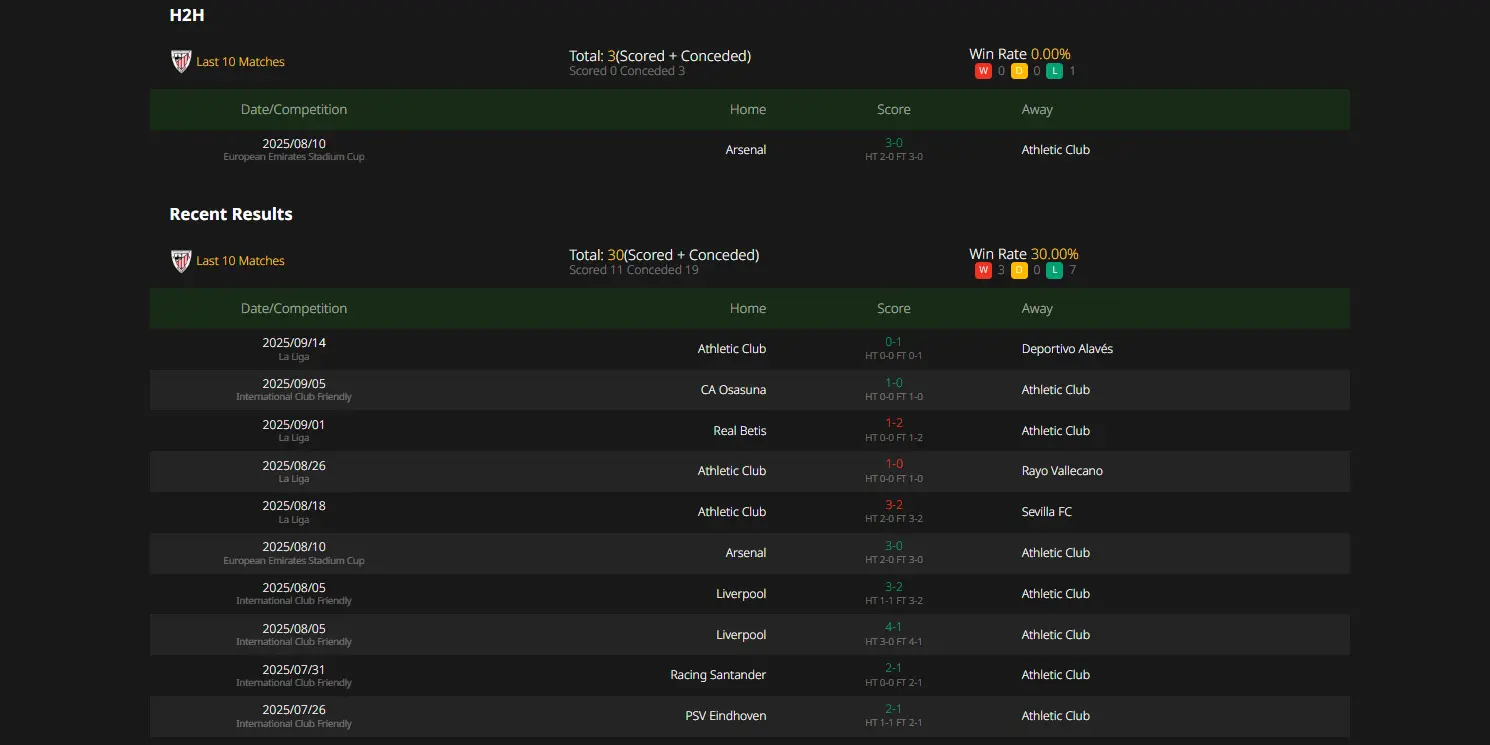Click the Away column header in the Recent Results table
Screen dimensions: 1490x745
1037,309
